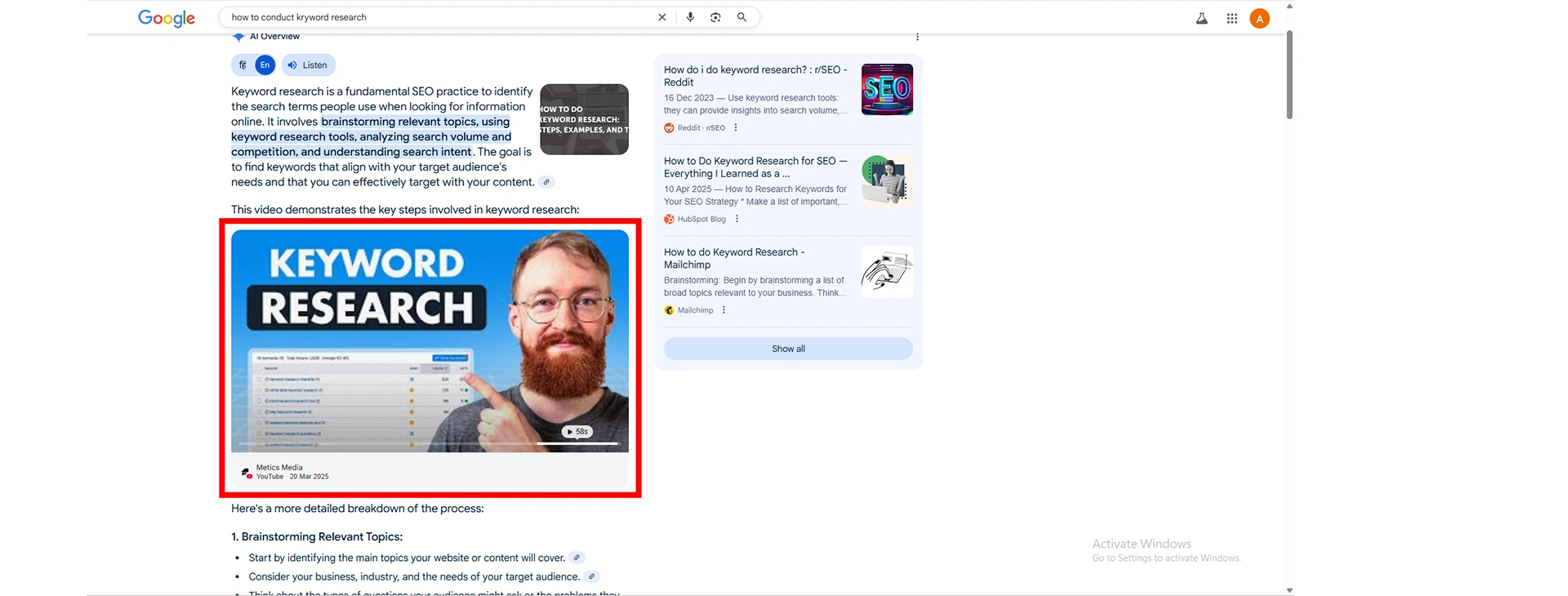The width and height of the screenshot is (1568, 596).
Task: Open the account avatar labeled A
Action: tap(1259, 18)
